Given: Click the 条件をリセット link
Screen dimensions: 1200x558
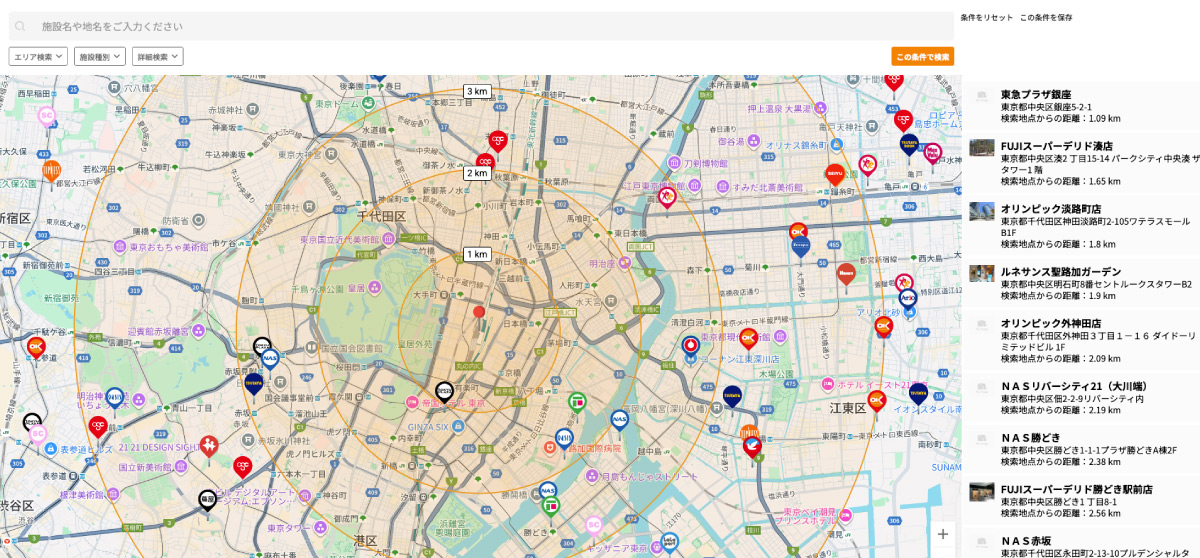Looking at the screenshot, I should [x=986, y=18].
